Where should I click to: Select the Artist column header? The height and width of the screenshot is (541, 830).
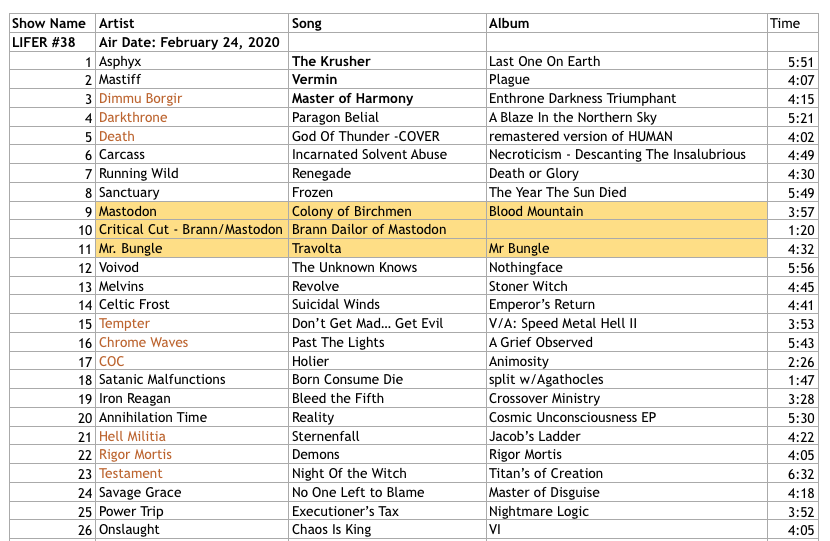[x=118, y=23]
